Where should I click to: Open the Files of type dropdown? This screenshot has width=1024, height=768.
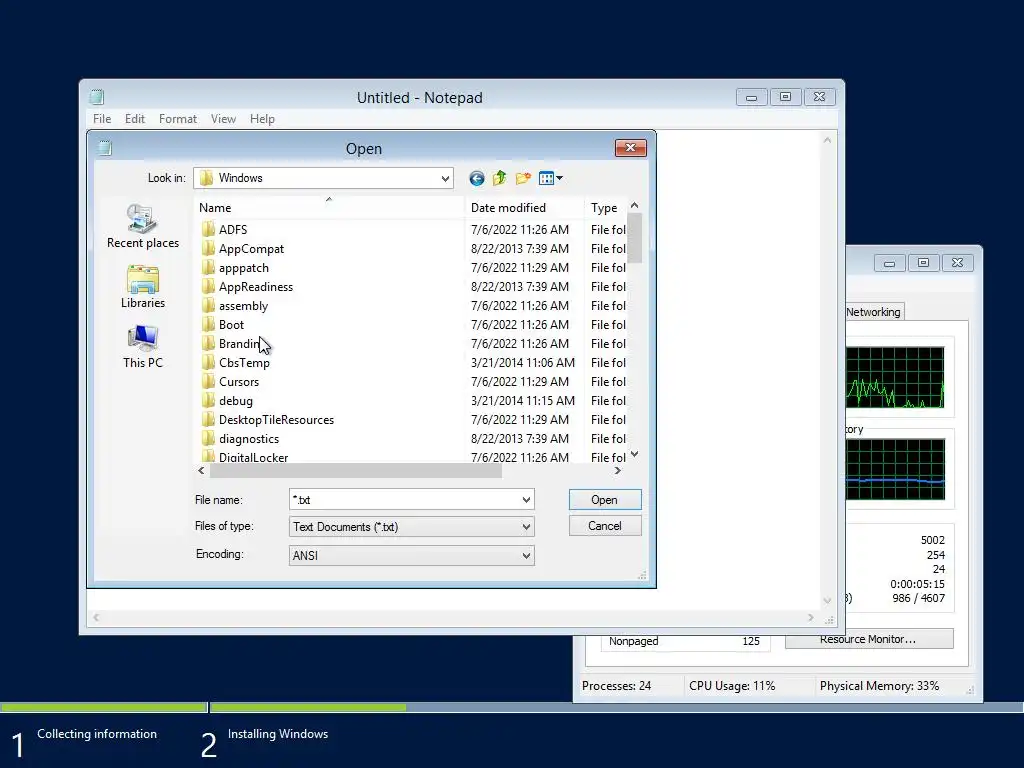tap(526, 527)
